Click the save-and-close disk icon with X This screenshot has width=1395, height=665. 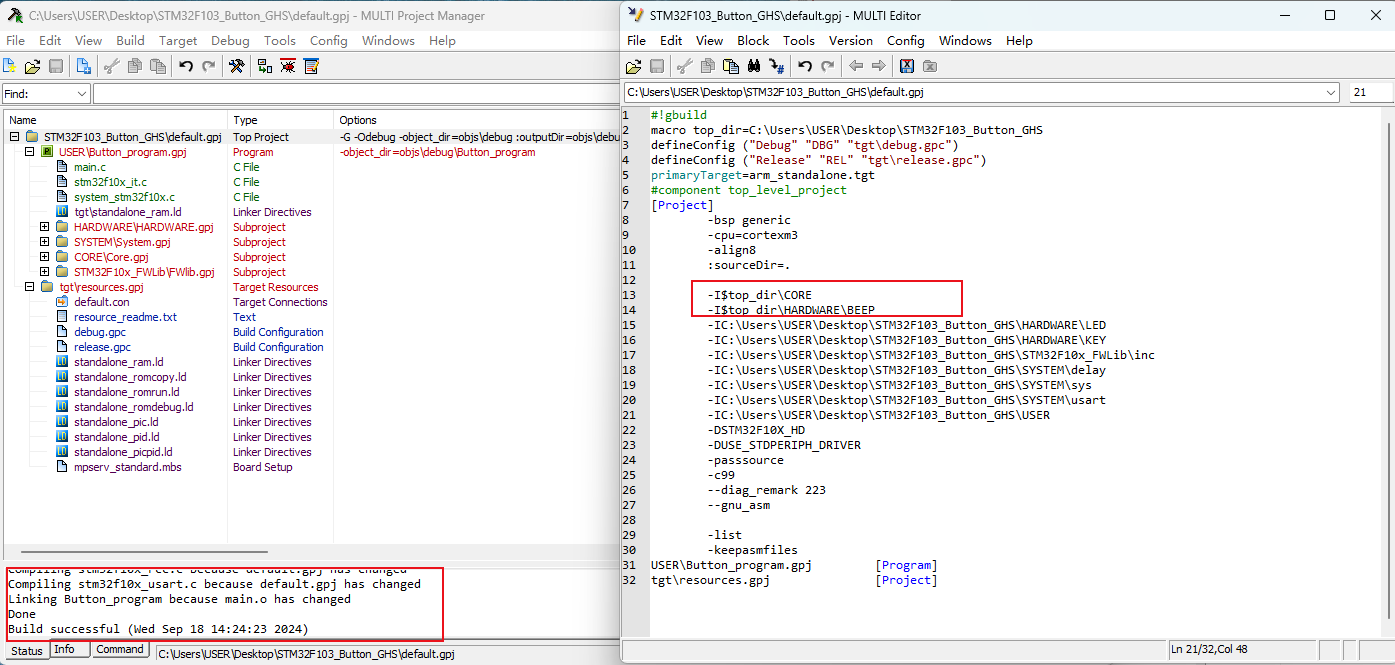coord(906,66)
